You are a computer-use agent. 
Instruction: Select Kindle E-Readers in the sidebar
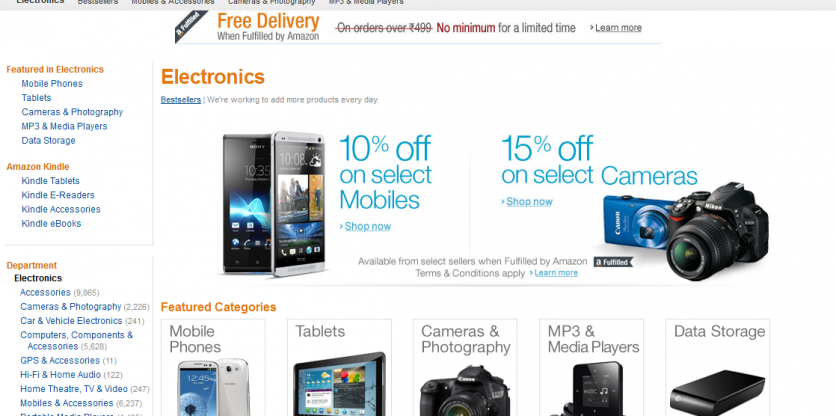tap(58, 195)
